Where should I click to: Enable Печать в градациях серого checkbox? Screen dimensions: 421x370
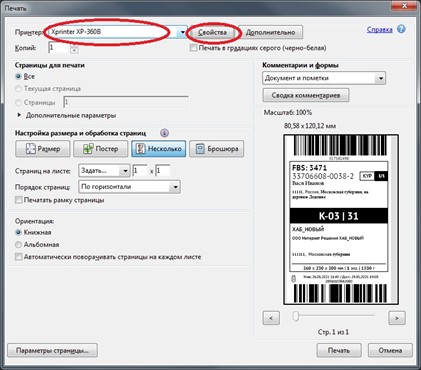(x=193, y=48)
